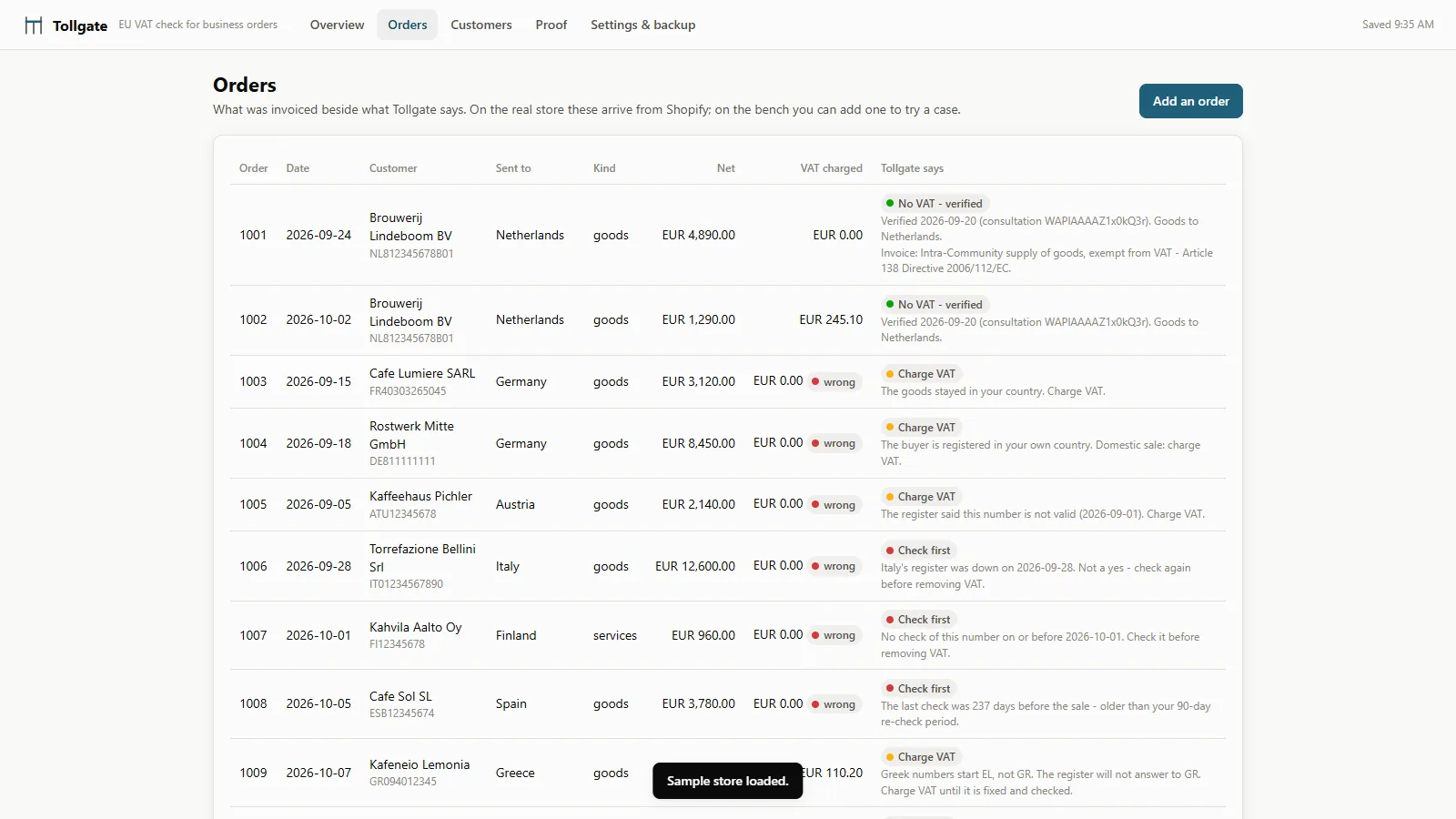Screen dimensions: 1456x819
Task: Click the Sent to column header
Action: (513, 168)
